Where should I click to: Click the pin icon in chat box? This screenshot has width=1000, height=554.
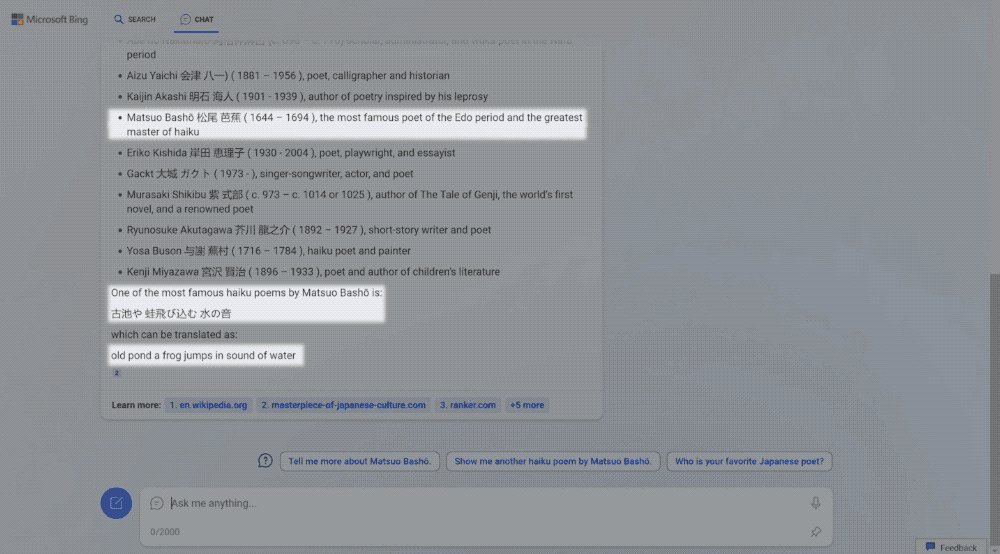point(816,532)
